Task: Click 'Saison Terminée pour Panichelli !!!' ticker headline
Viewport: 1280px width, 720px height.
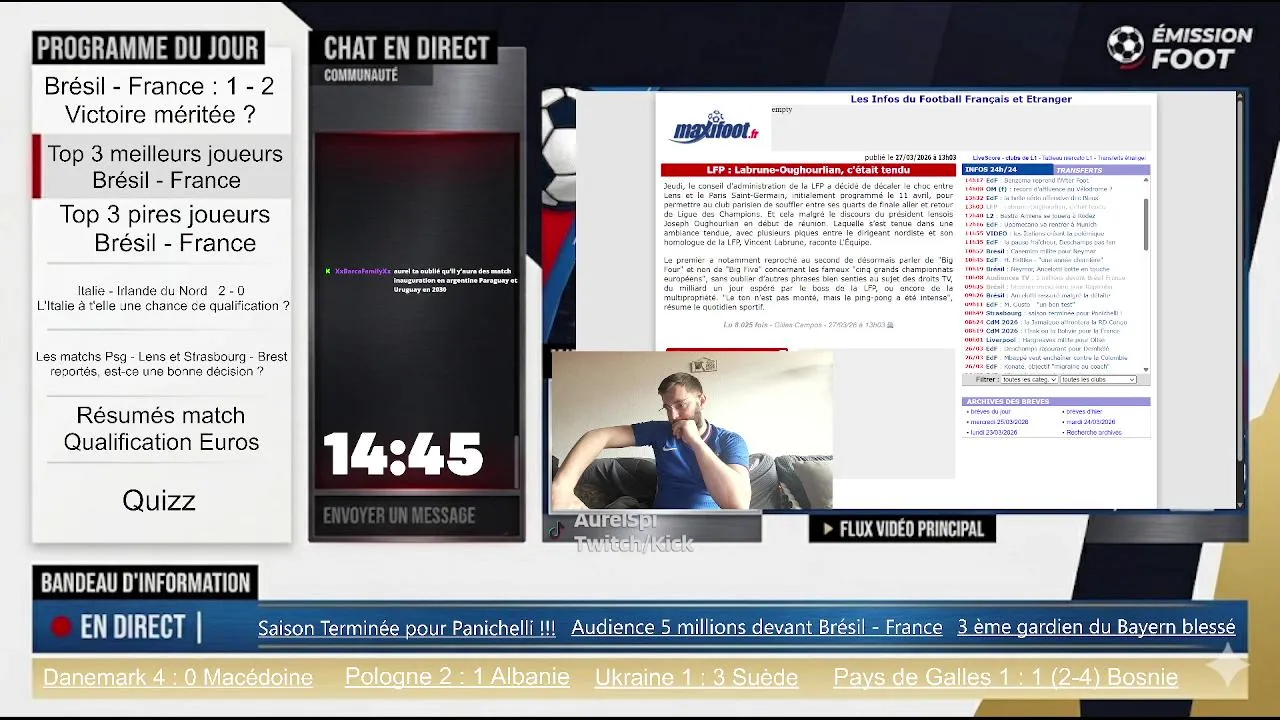Action: pos(406,628)
